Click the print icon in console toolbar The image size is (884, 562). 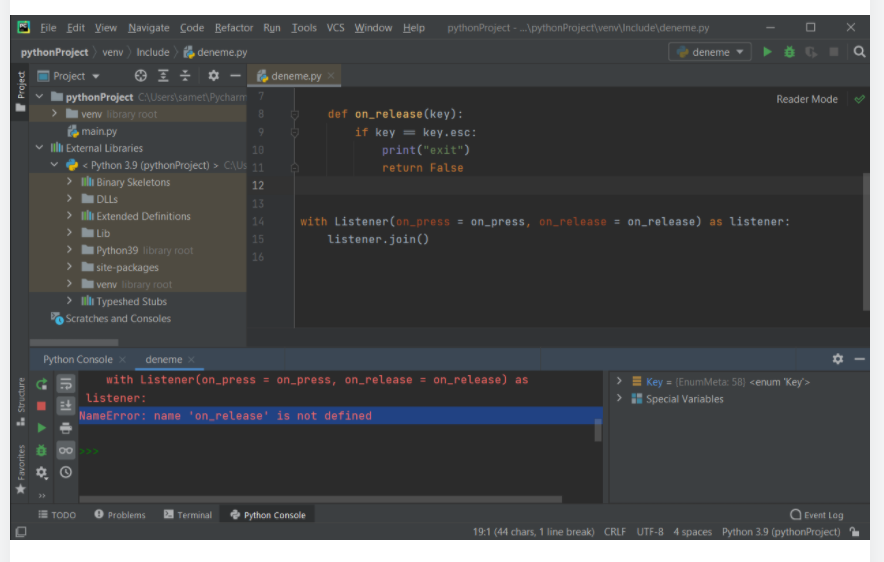tap(66, 428)
